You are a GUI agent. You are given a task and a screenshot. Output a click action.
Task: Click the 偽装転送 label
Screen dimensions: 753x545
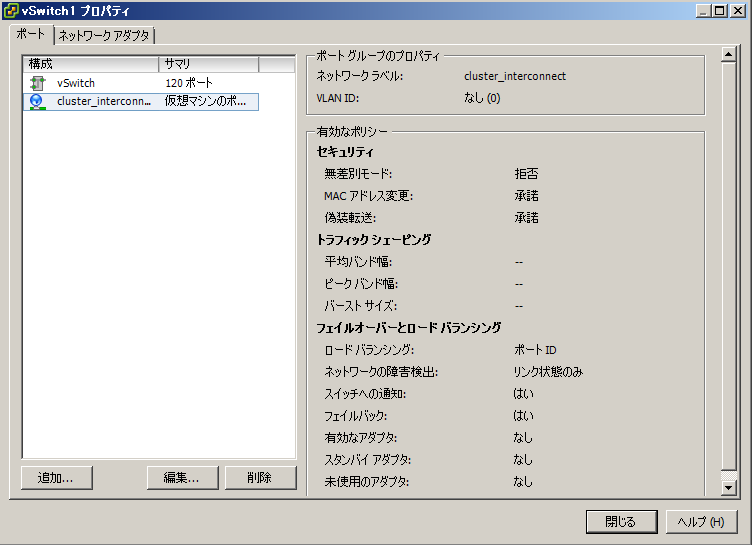[350, 218]
